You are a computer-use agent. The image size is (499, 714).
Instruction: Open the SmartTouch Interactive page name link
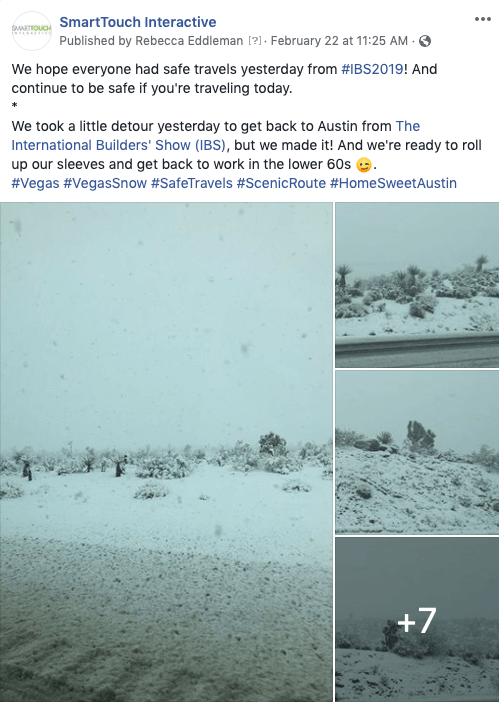pos(138,22)
